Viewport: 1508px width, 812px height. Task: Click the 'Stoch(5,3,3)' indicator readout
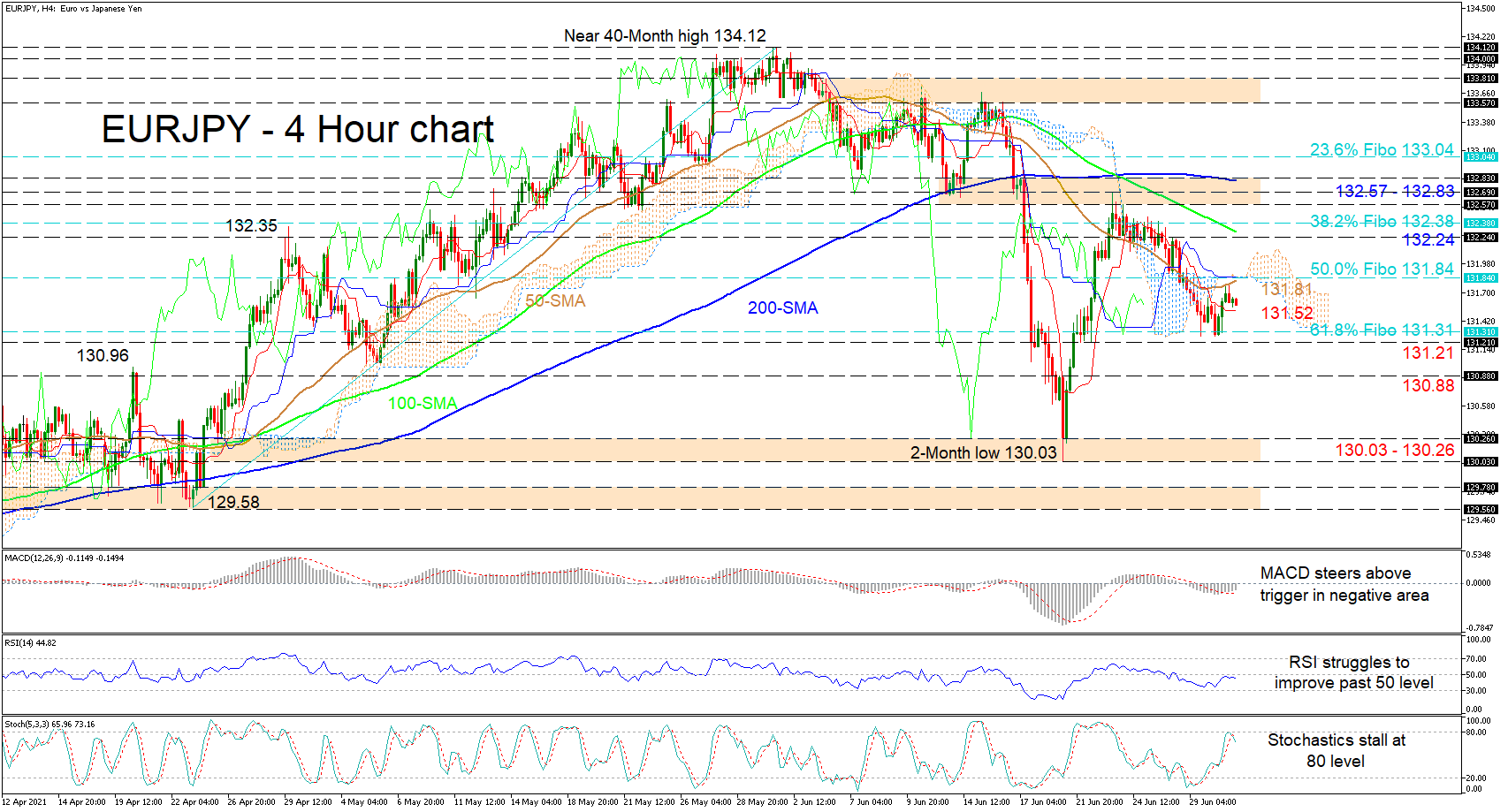pos(50,725)
